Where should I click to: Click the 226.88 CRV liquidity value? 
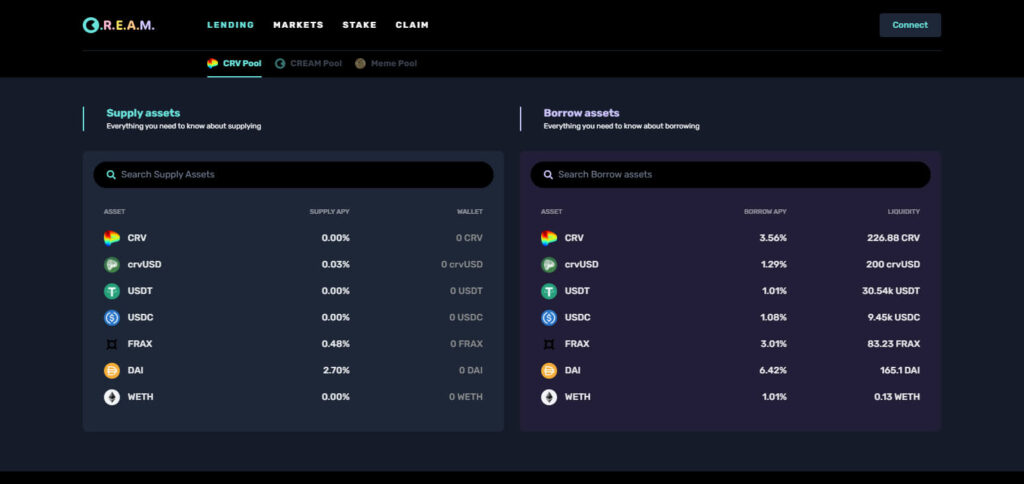point(893,238)
